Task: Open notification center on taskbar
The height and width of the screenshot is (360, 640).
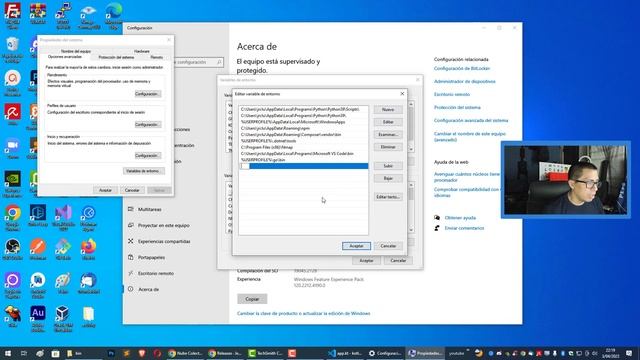Action: click(629, 353)
